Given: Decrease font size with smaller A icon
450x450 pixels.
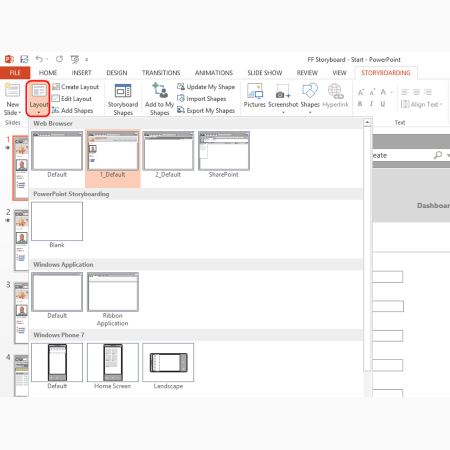Looking at the screenshot, I should 372,92.
